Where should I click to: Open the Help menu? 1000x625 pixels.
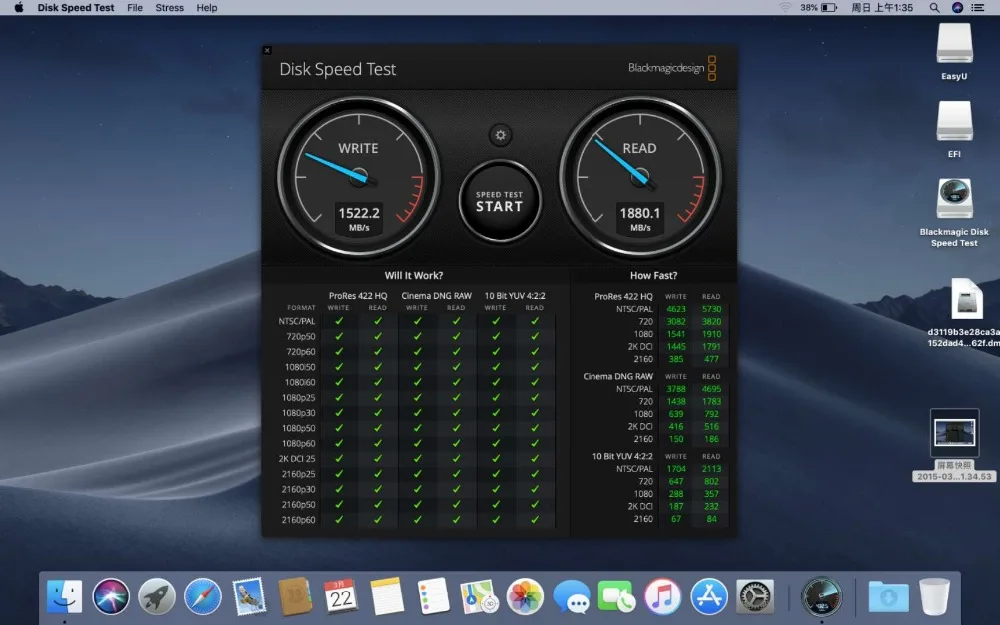click(x=207, y=8)
